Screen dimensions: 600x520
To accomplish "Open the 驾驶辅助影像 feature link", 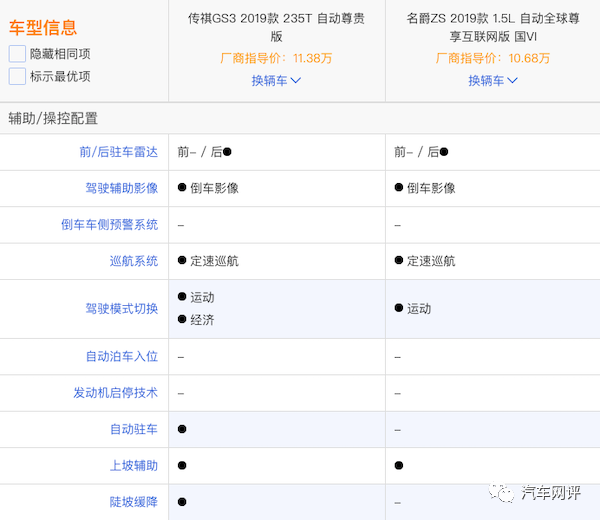I will click(x=121, y=188).
